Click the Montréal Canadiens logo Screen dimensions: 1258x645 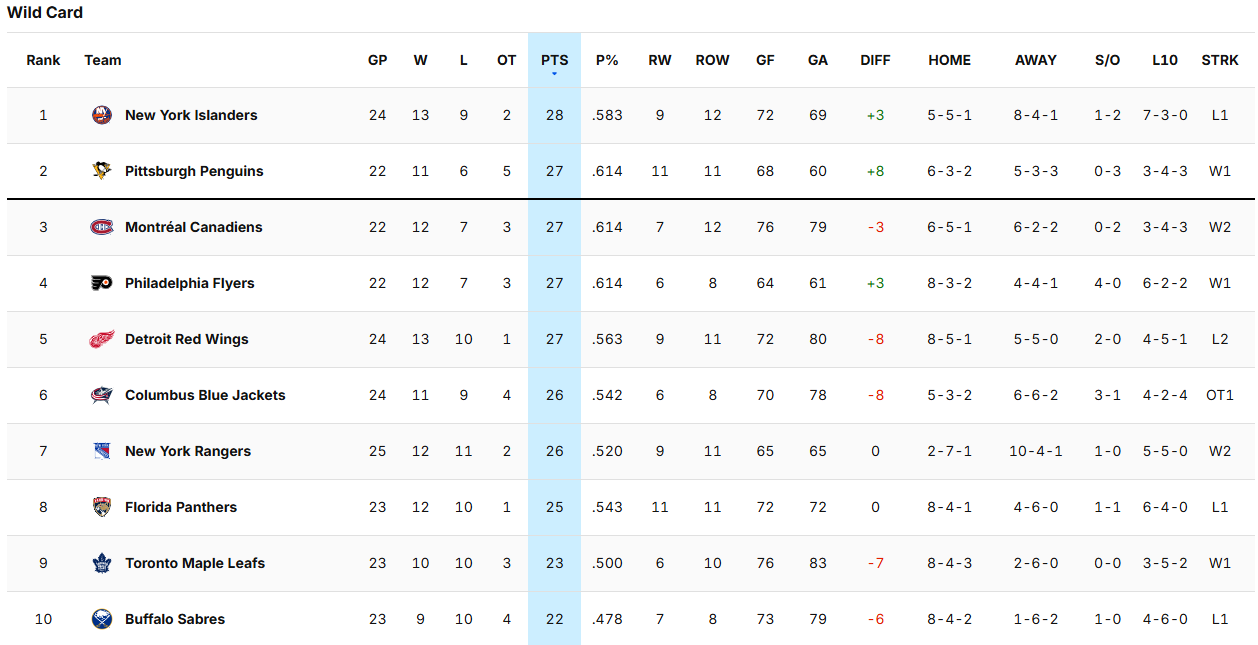101,227
